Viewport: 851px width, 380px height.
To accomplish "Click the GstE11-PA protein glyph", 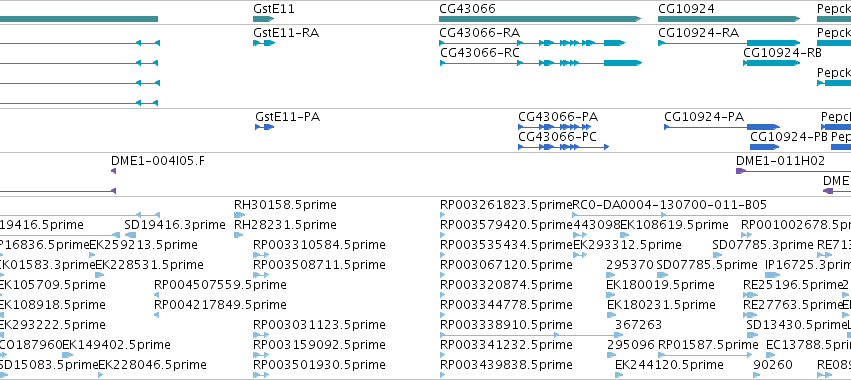I will 264,127.
